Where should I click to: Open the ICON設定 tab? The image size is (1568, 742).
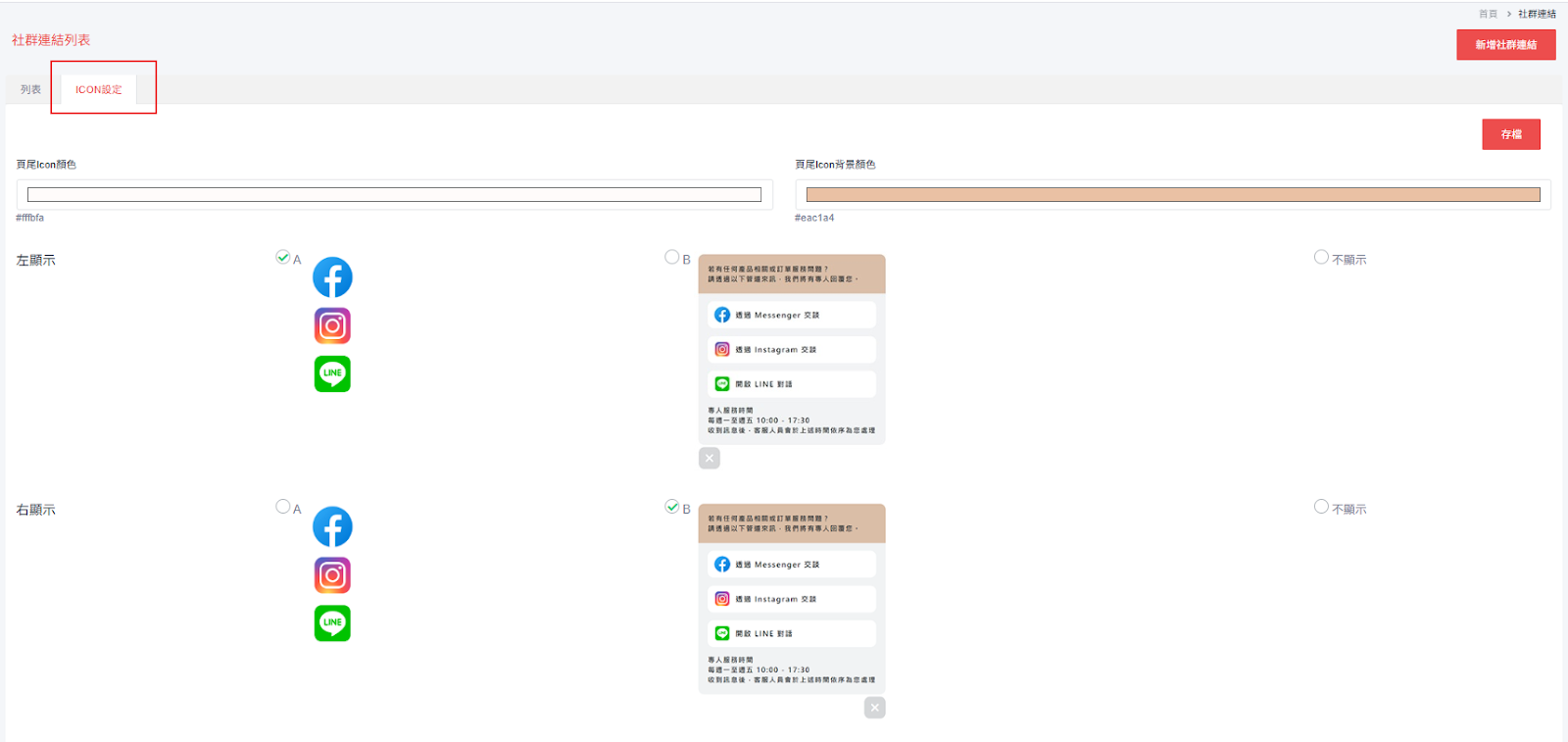pos(99,89)
